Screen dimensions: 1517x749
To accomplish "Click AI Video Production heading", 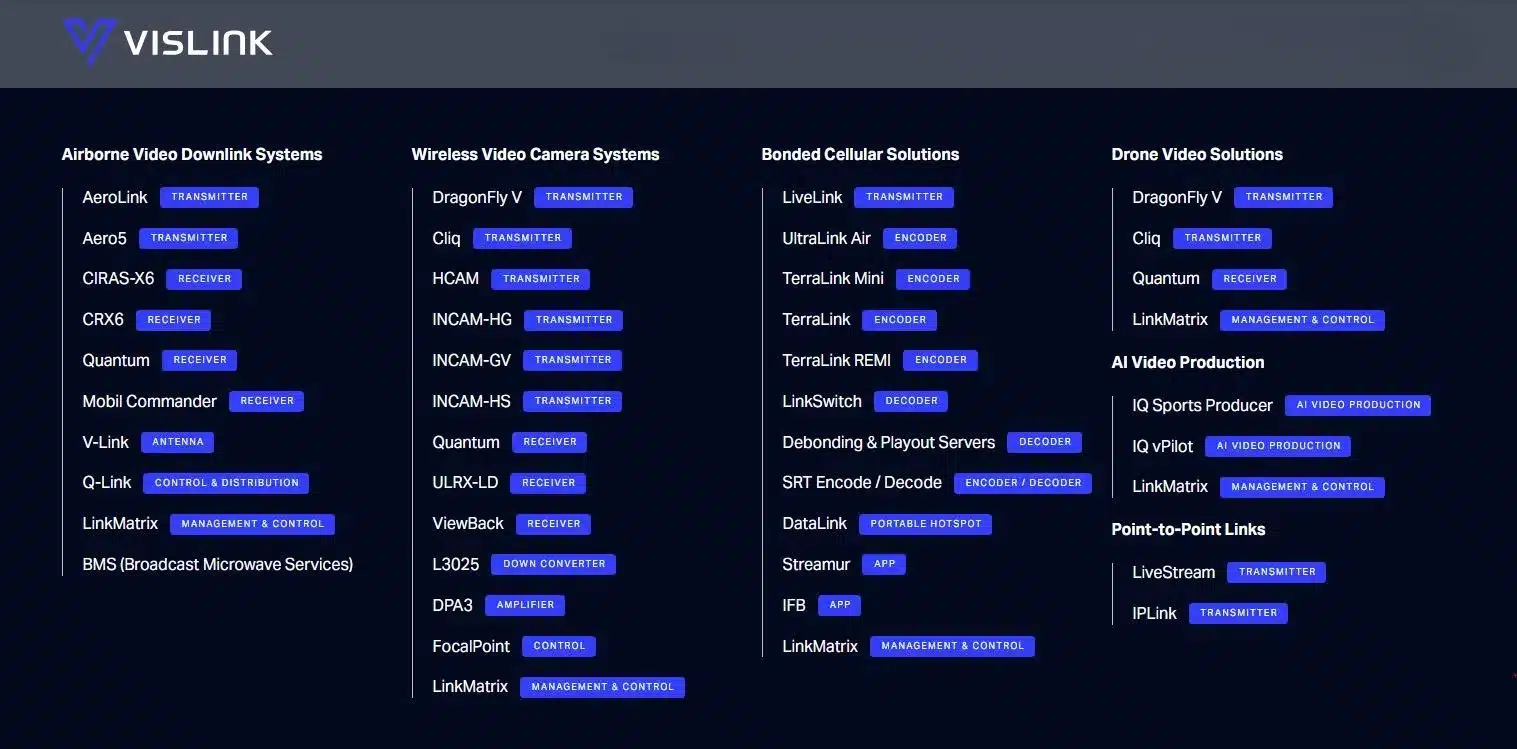I will (1188, 363).
